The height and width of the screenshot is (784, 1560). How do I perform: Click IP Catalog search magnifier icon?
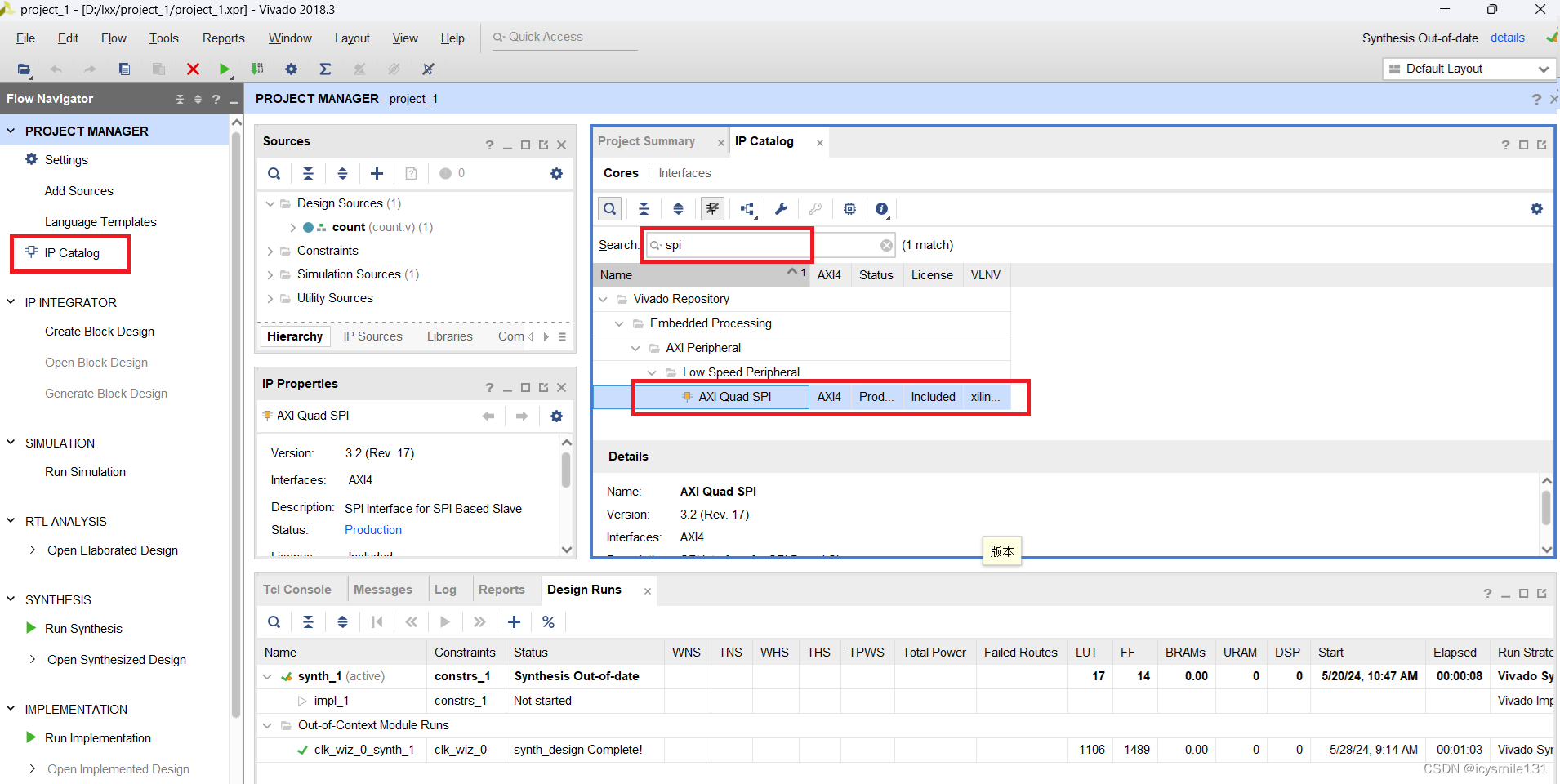coord(610,209)
